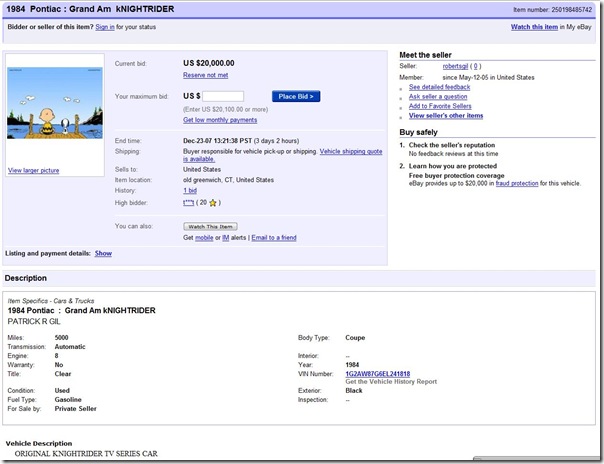Click the Transmission value Automatic
This screenshot has height=464, width=604.
[x=70, y=347]
